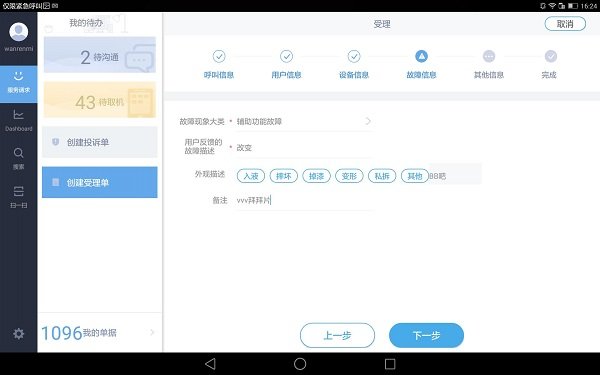600x375 pixels.
Task: Toggle the 入液 appearance tag
Action: coord(251,176)
